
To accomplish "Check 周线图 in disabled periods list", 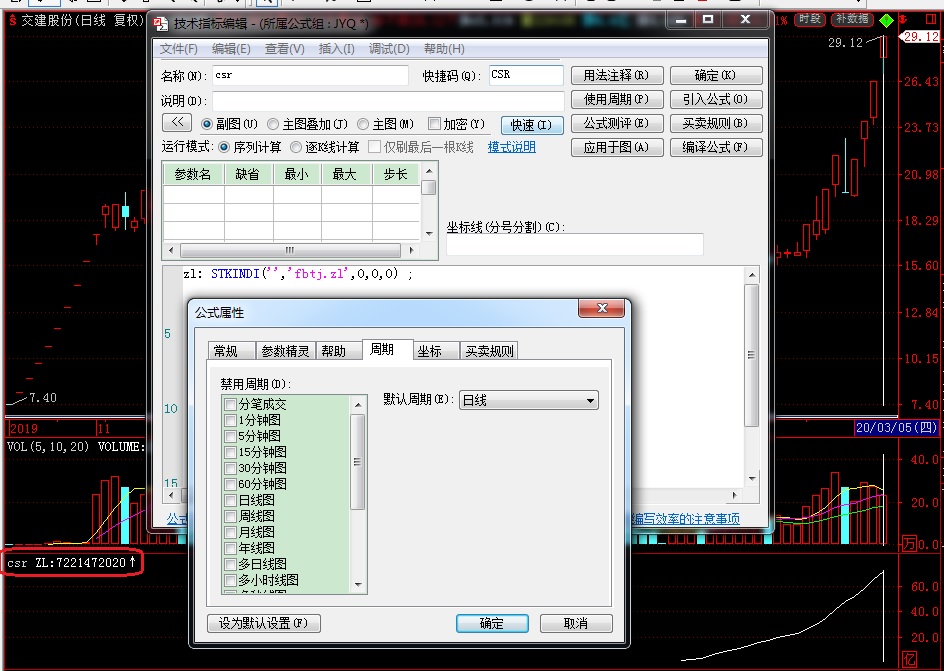I will (230, 516).
